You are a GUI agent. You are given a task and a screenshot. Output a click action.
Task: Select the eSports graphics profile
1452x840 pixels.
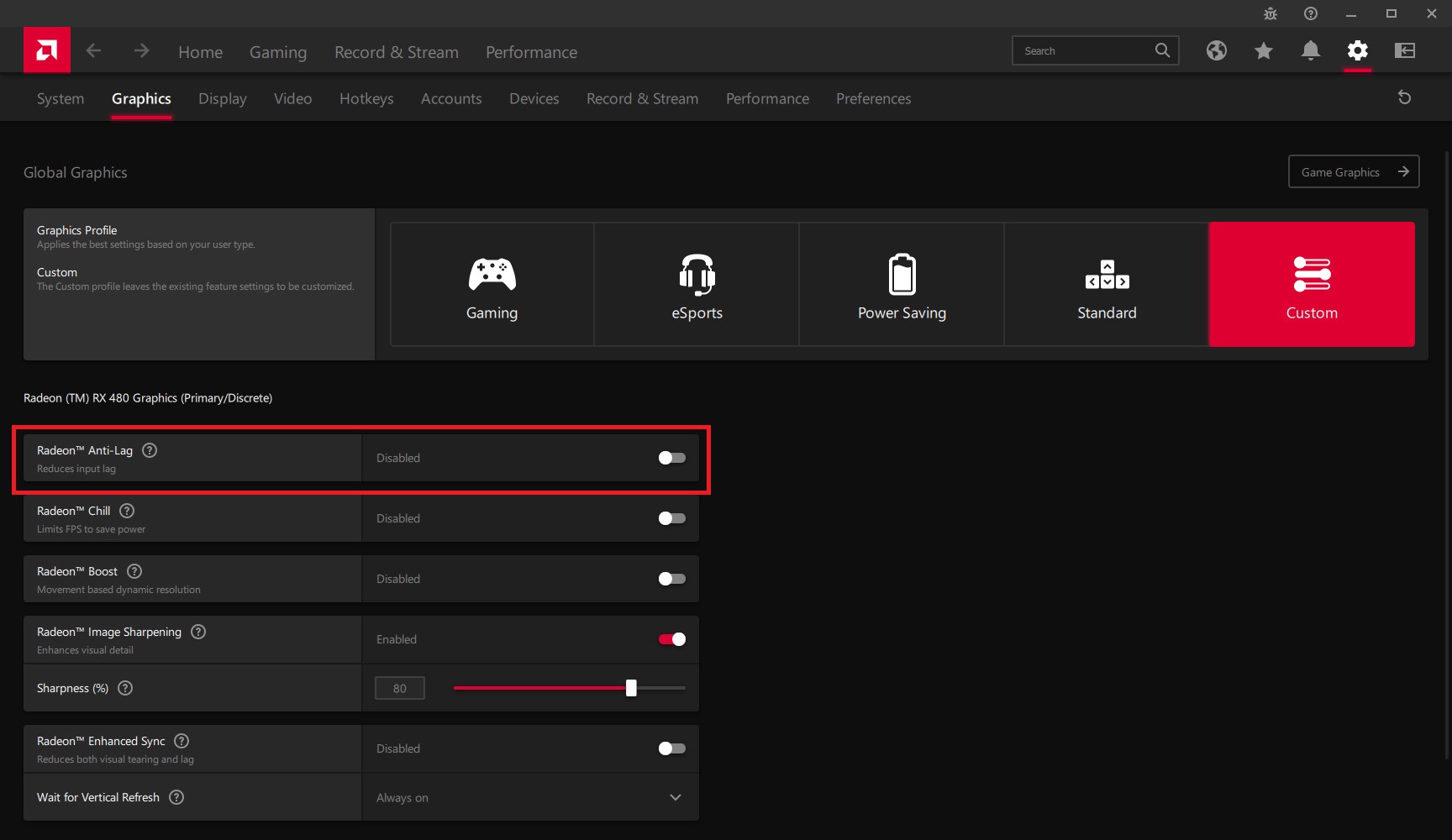click(x=697, y=284)
